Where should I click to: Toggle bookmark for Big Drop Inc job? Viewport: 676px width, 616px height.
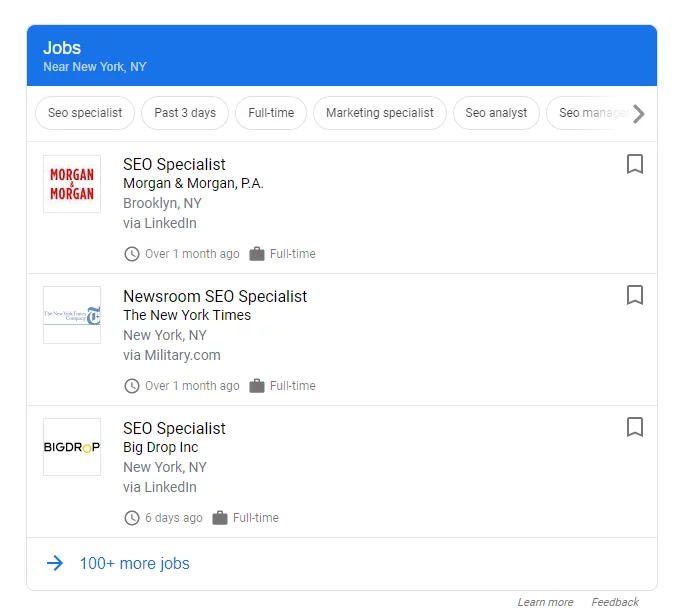(x=634, y=428)
